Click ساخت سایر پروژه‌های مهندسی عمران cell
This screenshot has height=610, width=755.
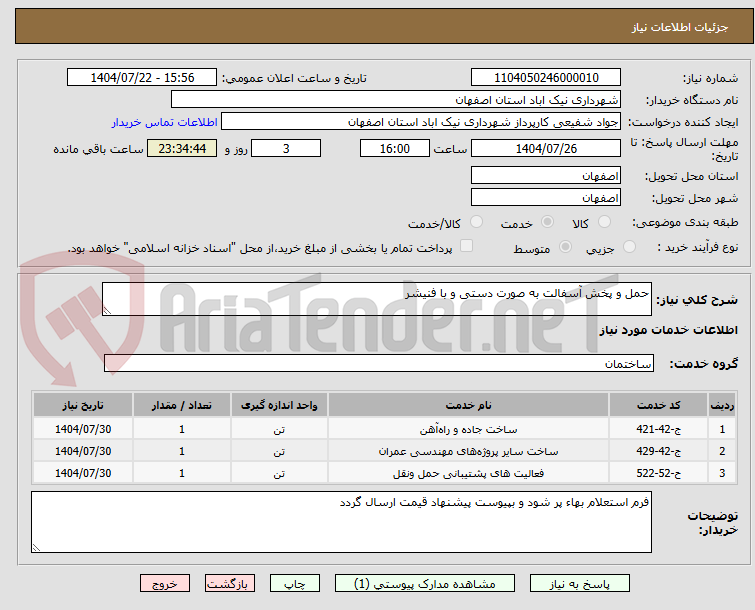[469, 451]
